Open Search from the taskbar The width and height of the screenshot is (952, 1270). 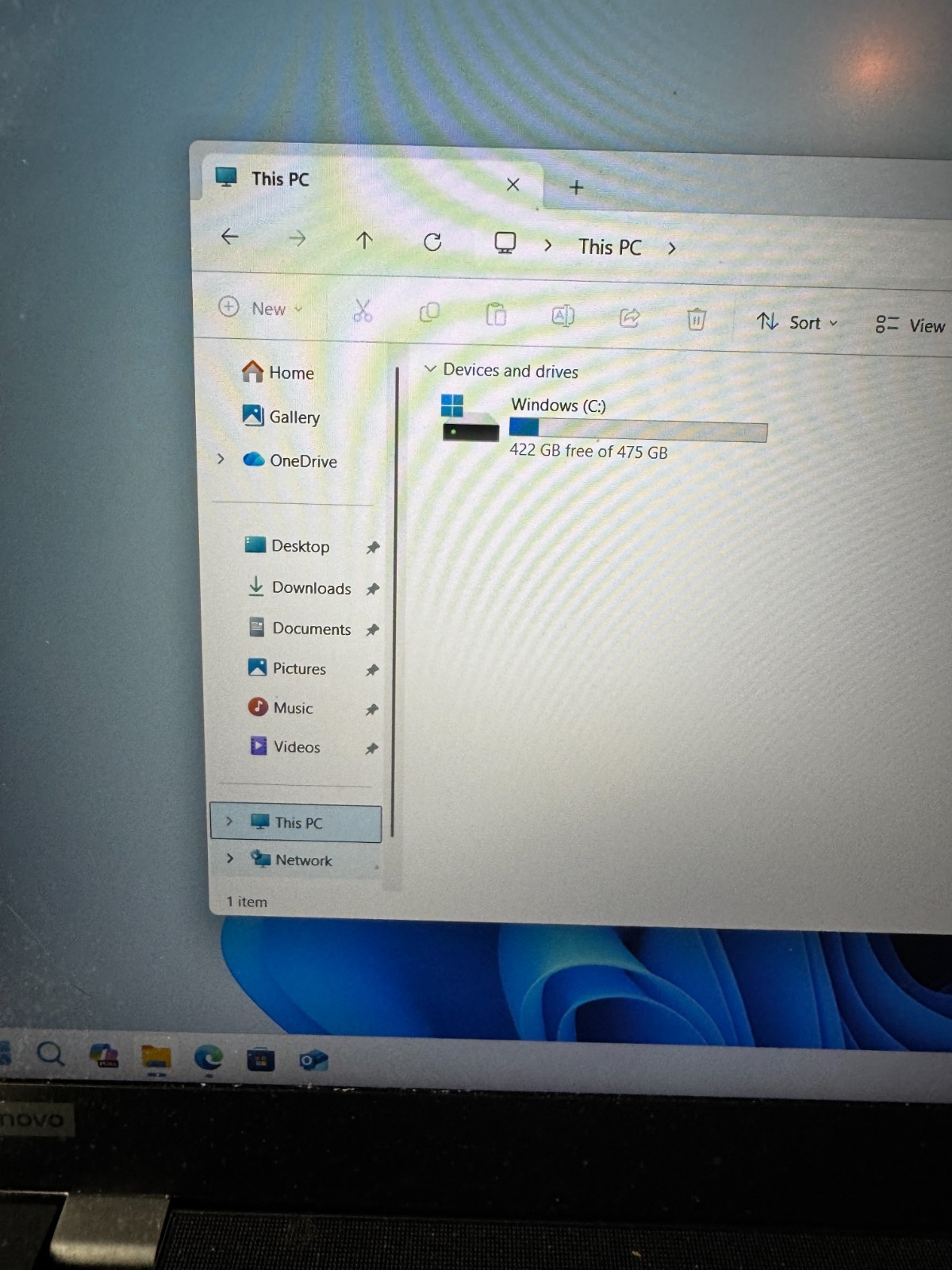tap(51, 1054)
